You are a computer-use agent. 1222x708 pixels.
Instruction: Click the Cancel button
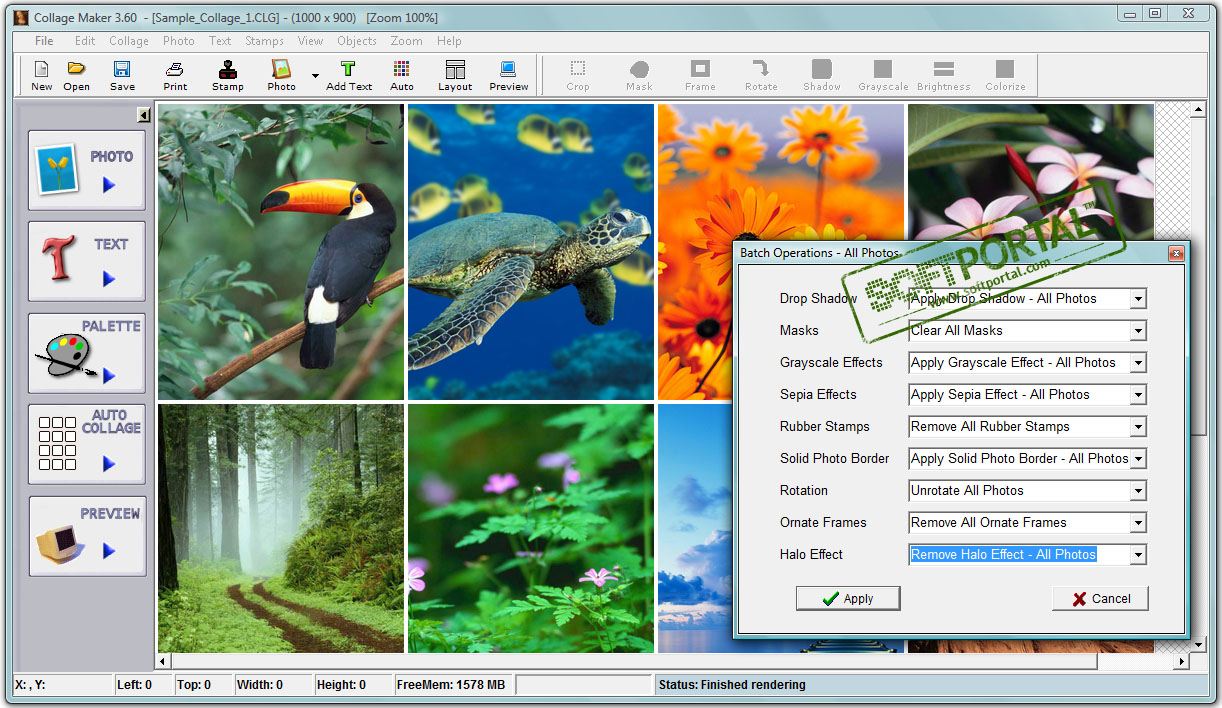click(1100, 598)
